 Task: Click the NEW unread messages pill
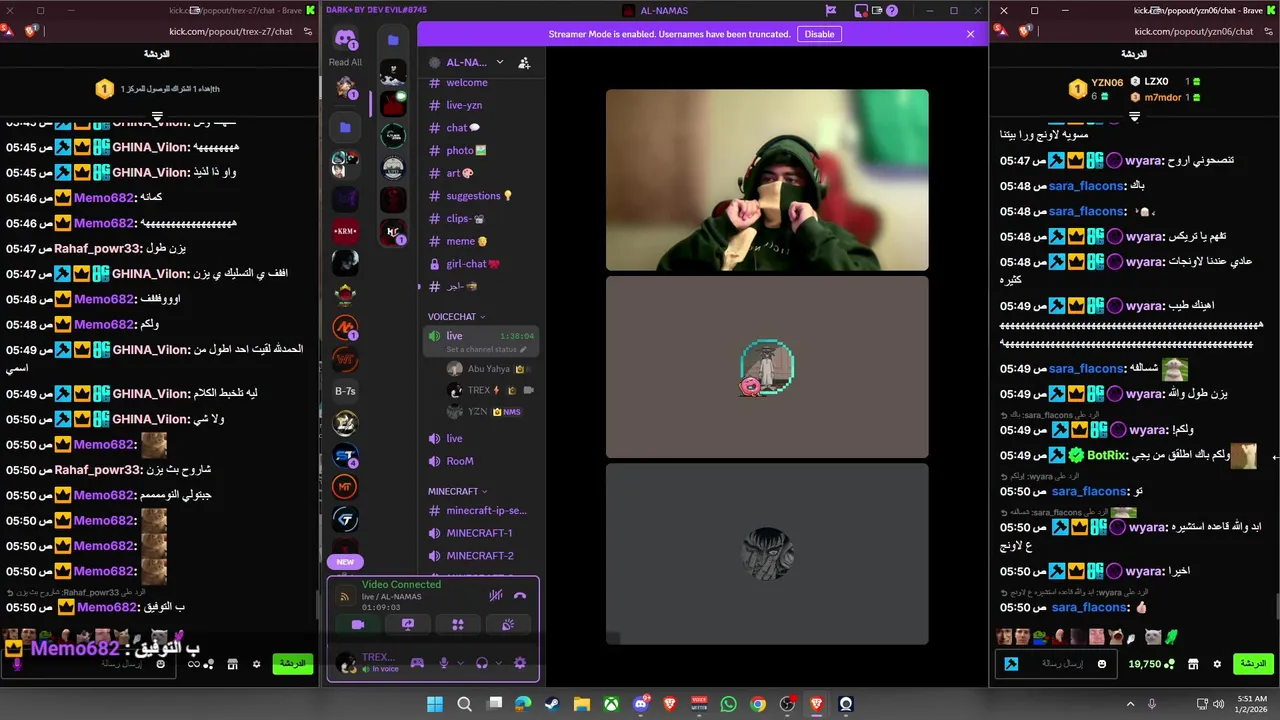(x=345, y=562)
